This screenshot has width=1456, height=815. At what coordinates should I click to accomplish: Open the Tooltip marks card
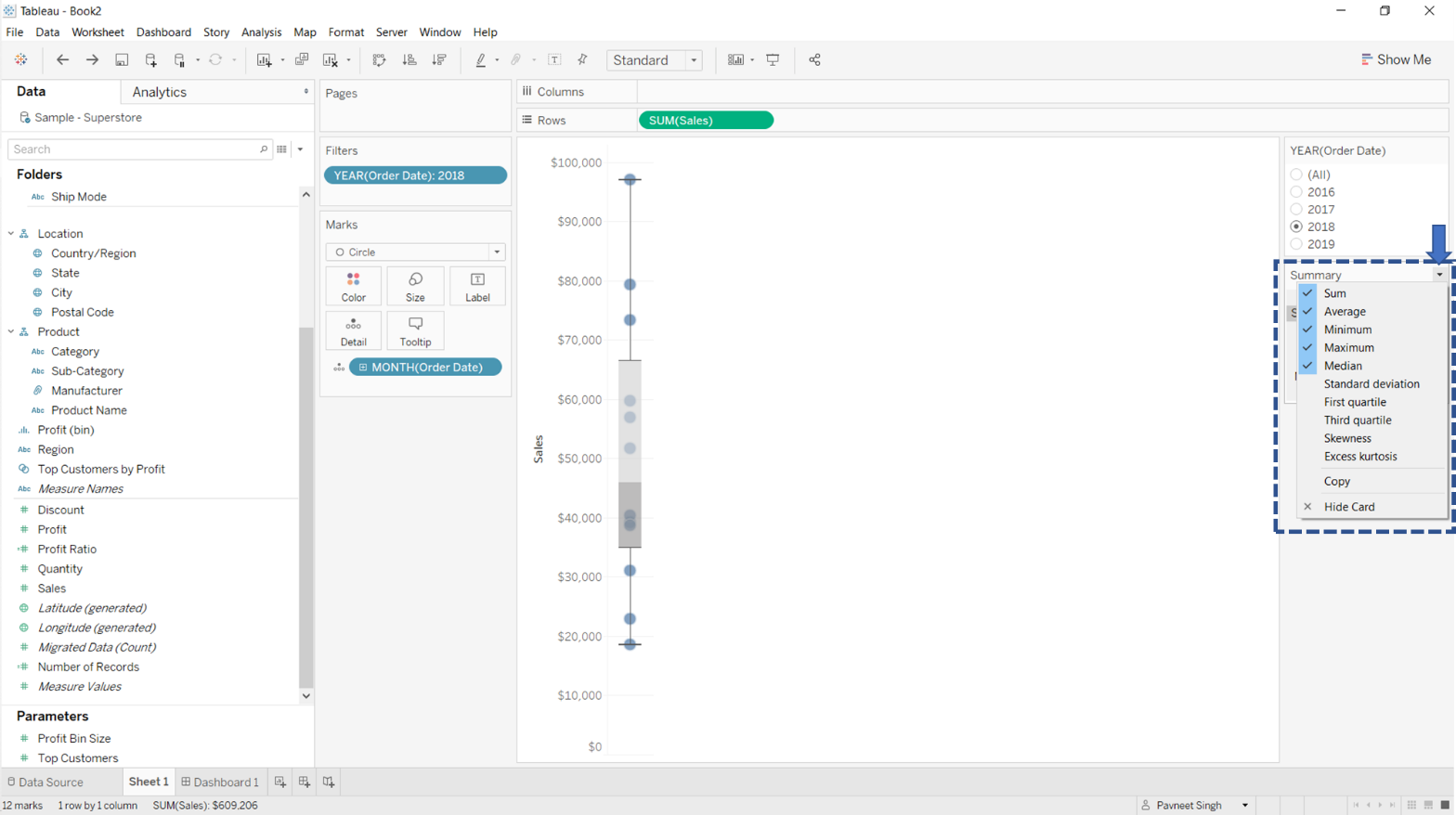(415, 331)
